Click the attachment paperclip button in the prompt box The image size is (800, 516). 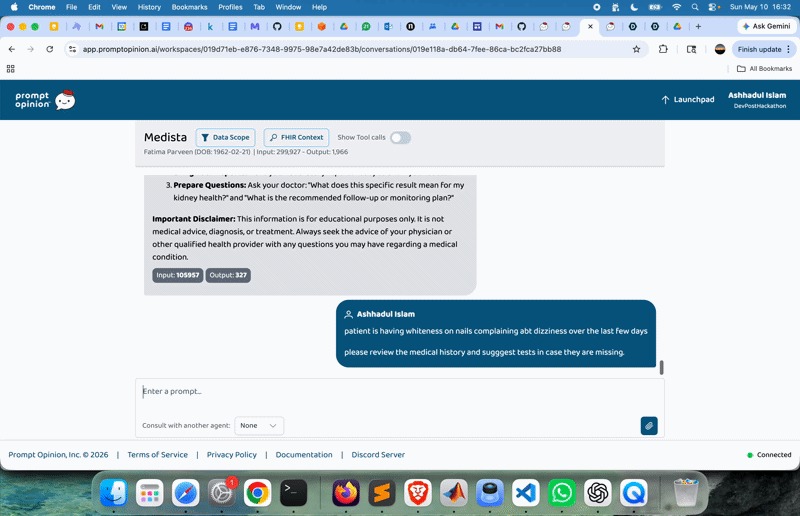[x=648, y=426]
